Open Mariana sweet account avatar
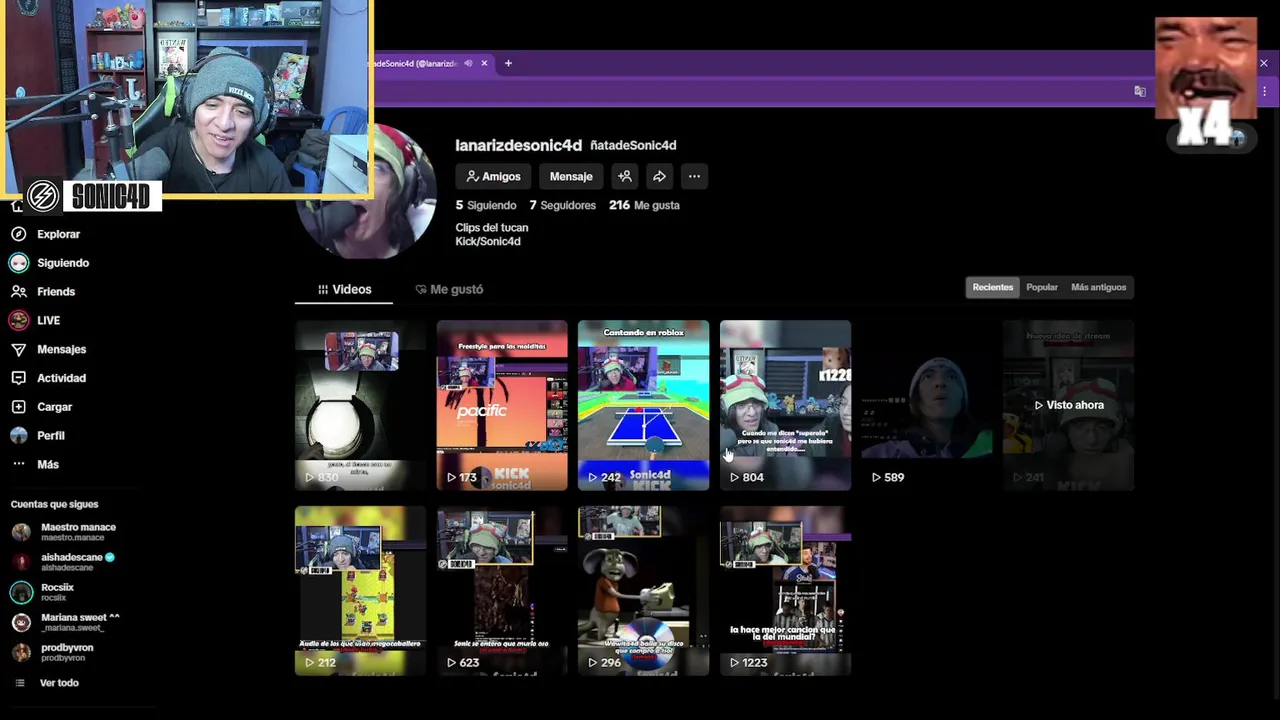Screen dimensions: 1280x720 click(21, 622)
